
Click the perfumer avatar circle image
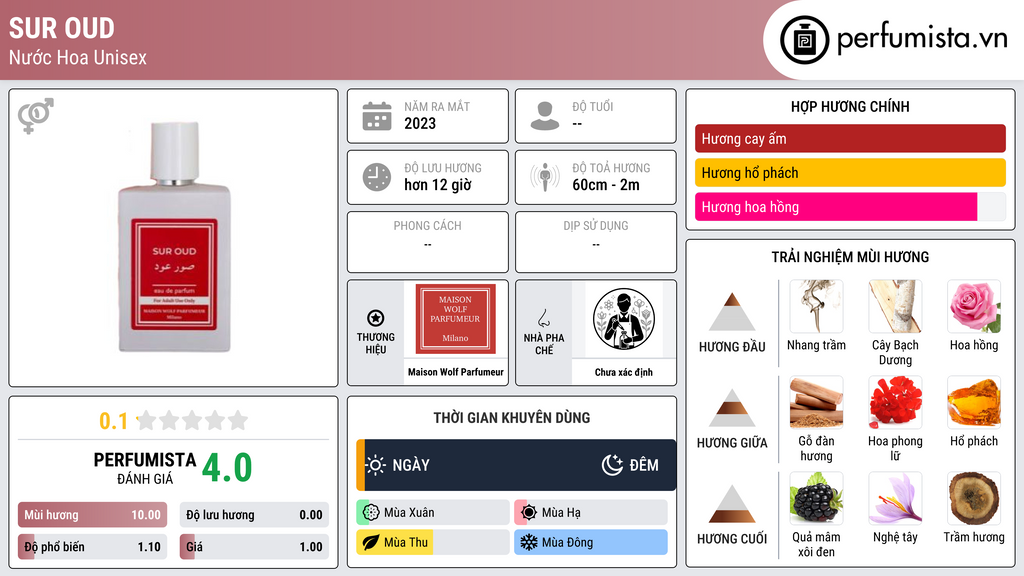click(x=624, y=319)
